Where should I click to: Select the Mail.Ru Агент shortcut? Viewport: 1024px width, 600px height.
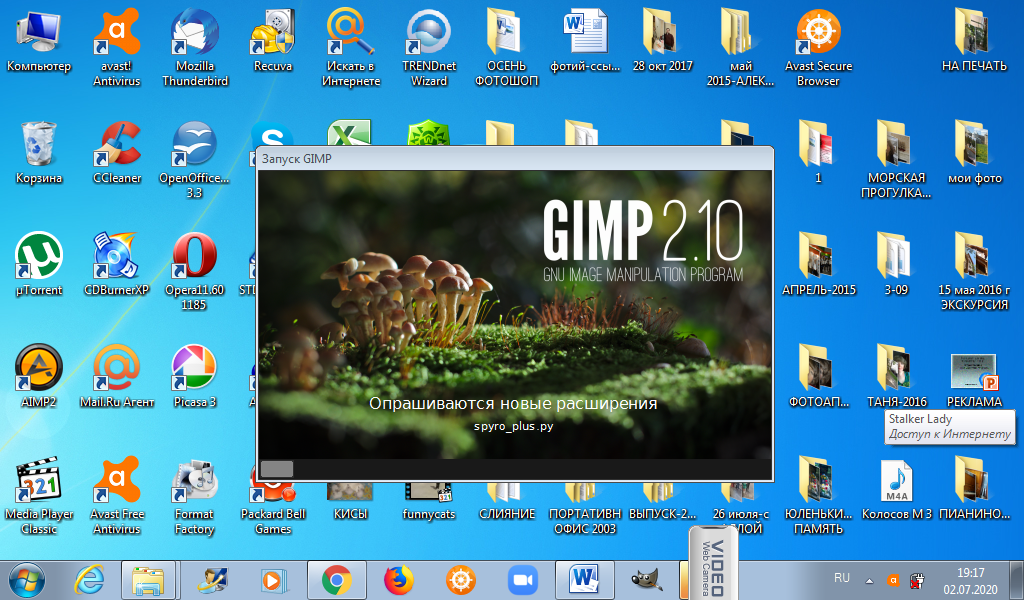[x=117, y=377]
